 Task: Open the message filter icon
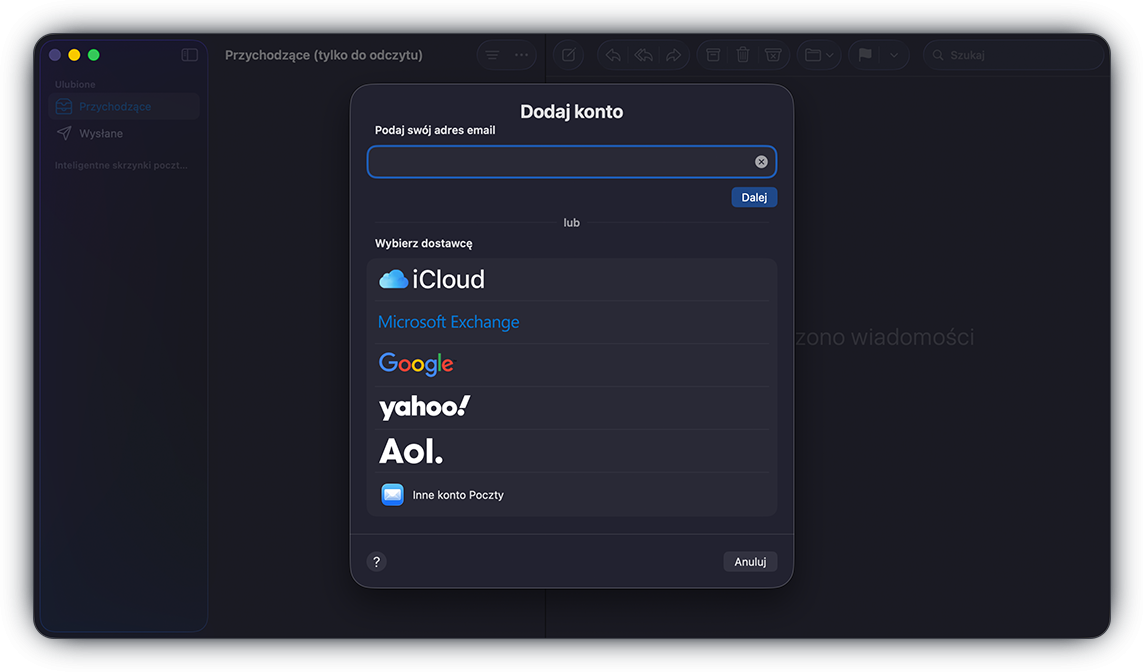[491, 55]
